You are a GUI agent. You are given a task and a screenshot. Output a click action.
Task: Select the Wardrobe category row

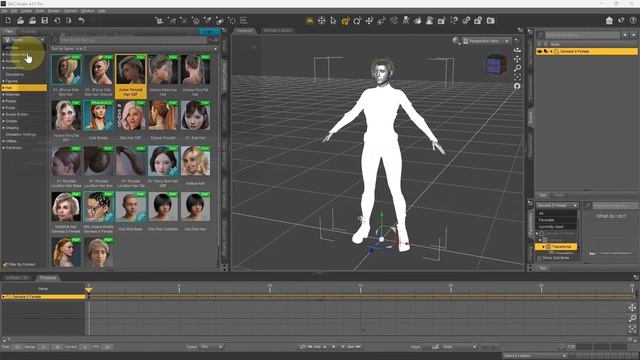[x=24, y=148]
